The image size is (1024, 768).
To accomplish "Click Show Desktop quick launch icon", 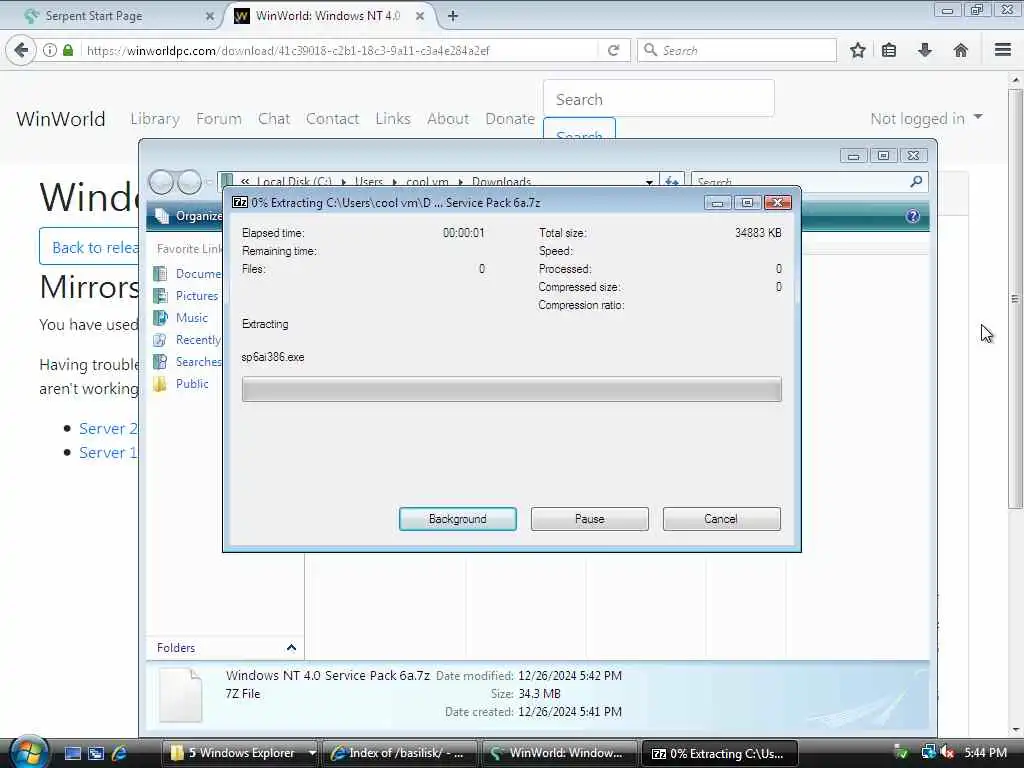I will point(73,753).
